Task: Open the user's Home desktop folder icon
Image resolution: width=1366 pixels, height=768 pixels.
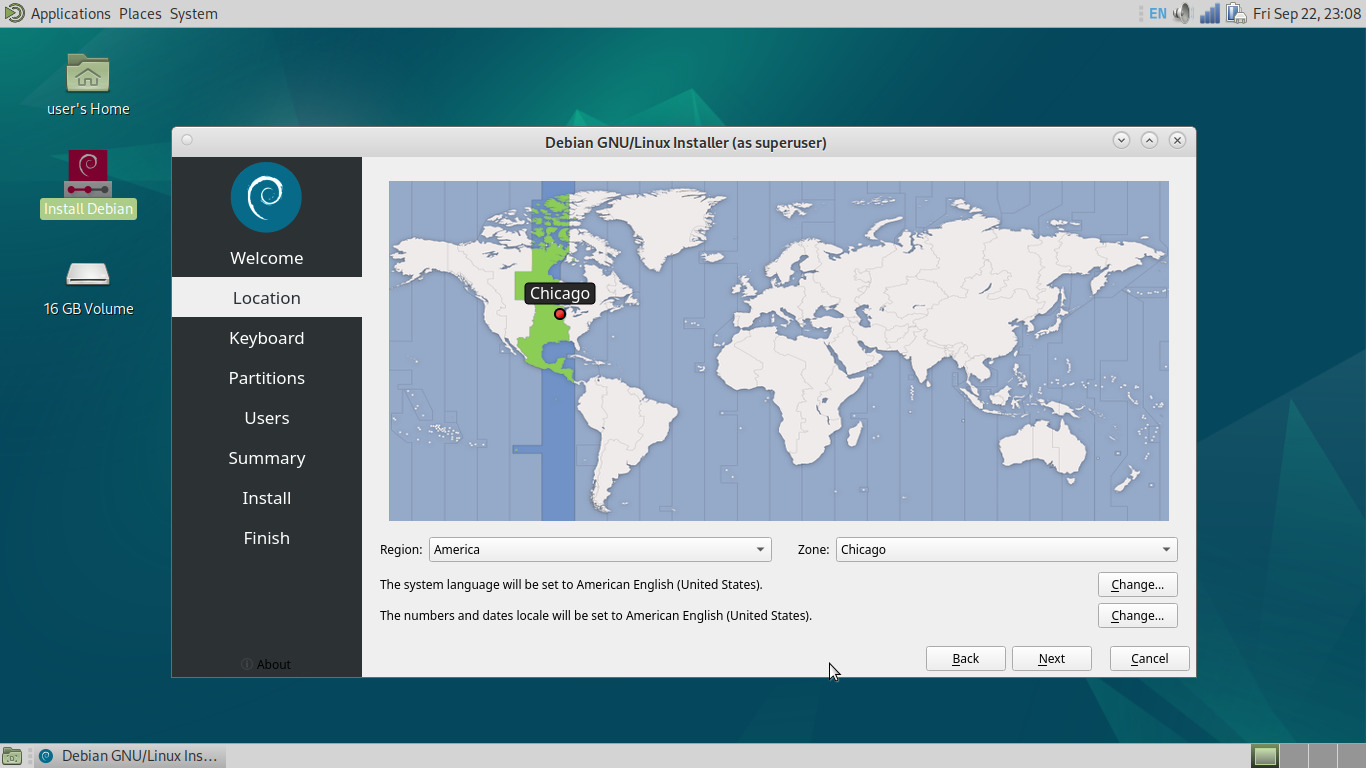Action: point(88,74)
